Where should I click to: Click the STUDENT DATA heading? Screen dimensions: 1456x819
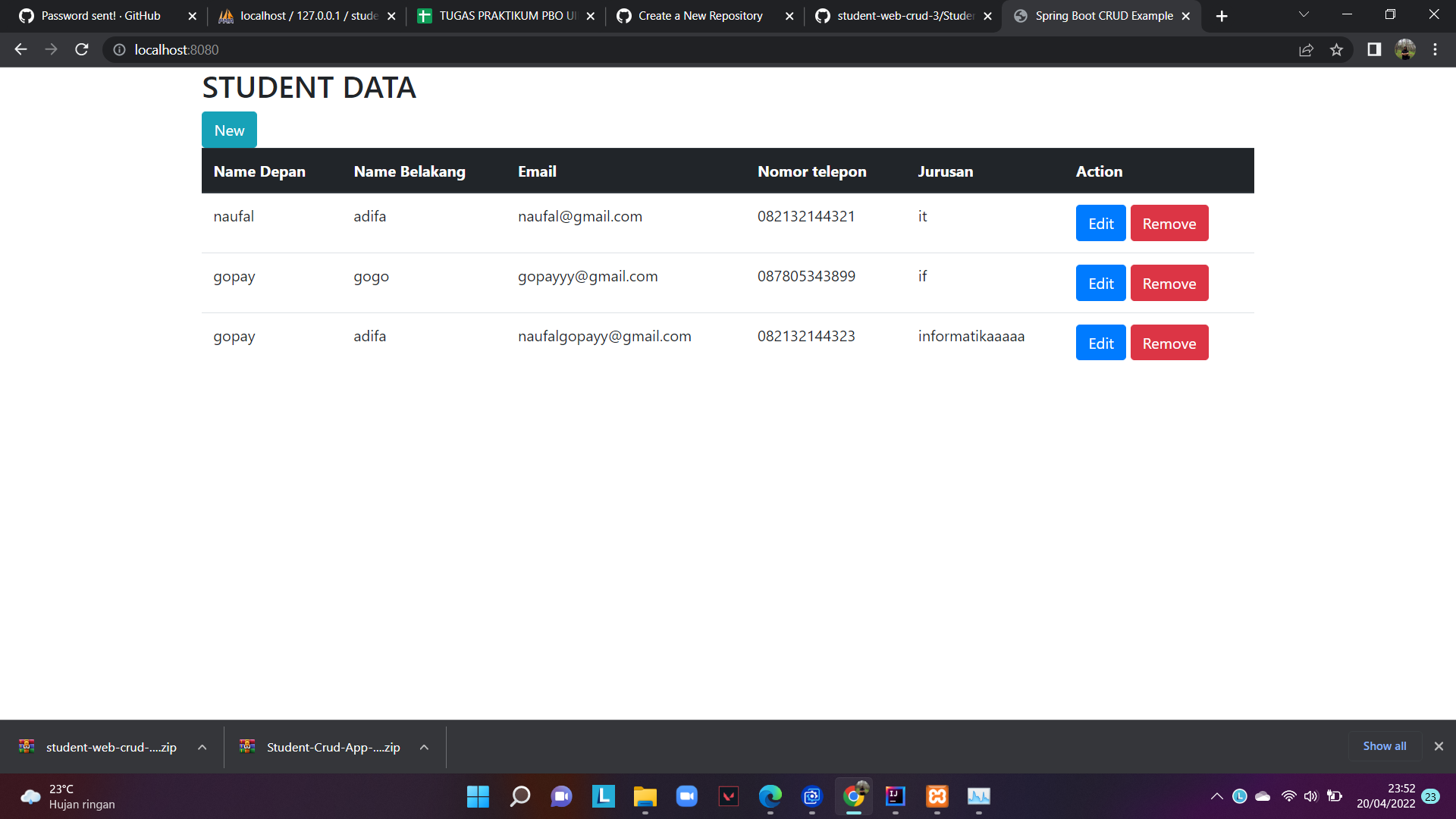tap(309, 88)
